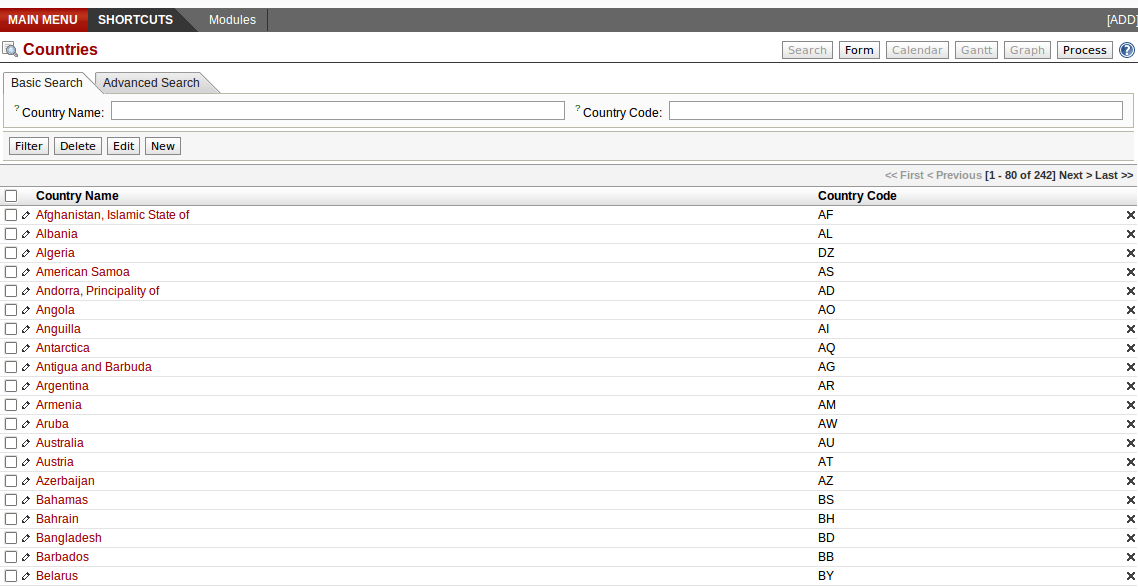Image resolution: width=1138 pixels, height=587 pixels.
Task: Check the checkbox for American Samoa
Action: click(11, 272)
